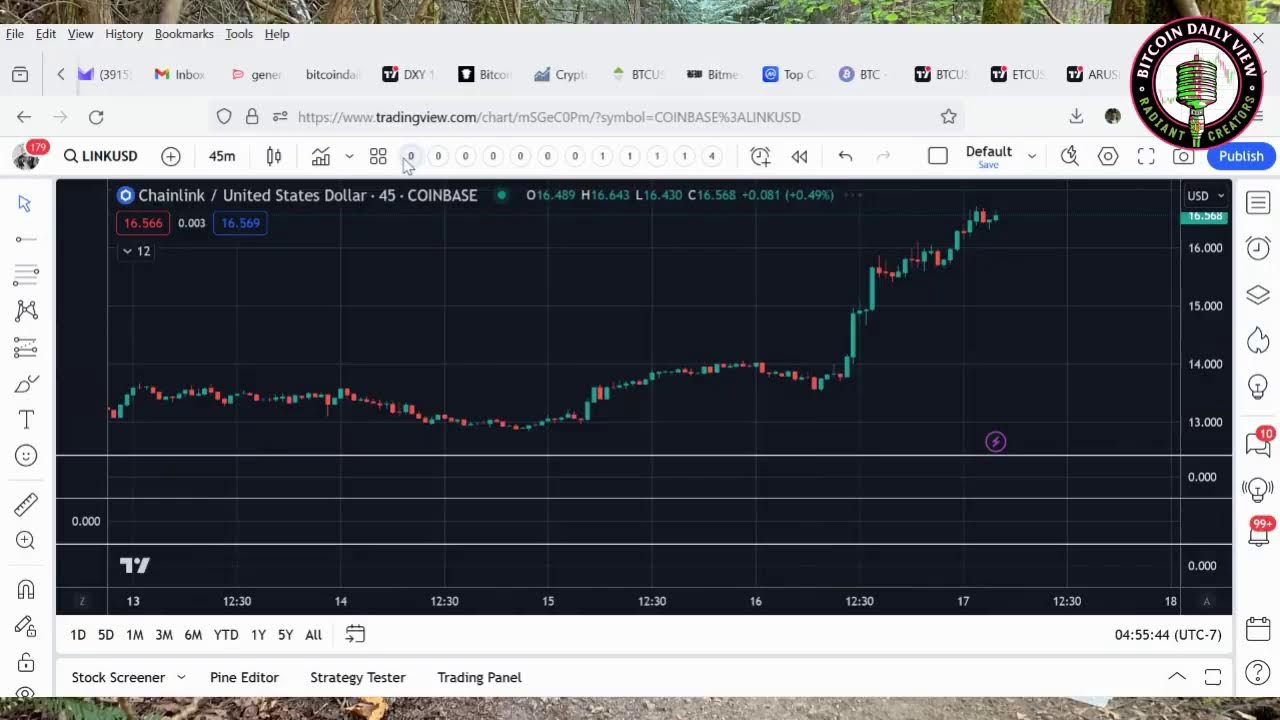Expand the Default layout dropdown arrow
The height and width of the screenshot is (720, 1280).
tap(1032, 156)
